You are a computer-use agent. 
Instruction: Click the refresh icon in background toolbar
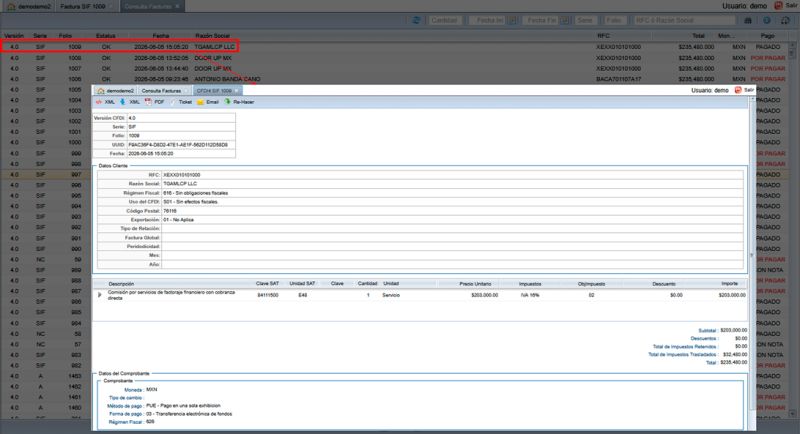(416, 20)
